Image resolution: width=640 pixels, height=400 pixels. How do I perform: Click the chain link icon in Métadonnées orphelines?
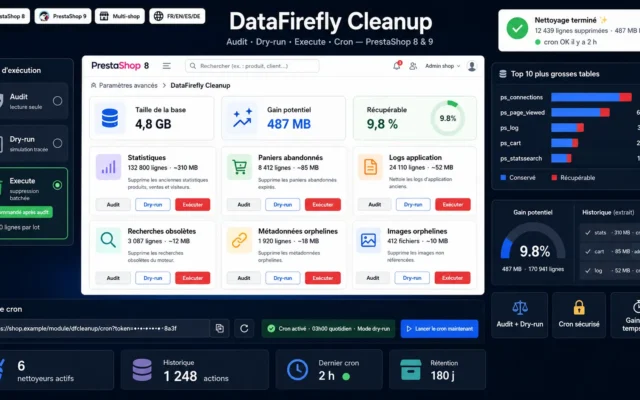(x=239, y=240)
